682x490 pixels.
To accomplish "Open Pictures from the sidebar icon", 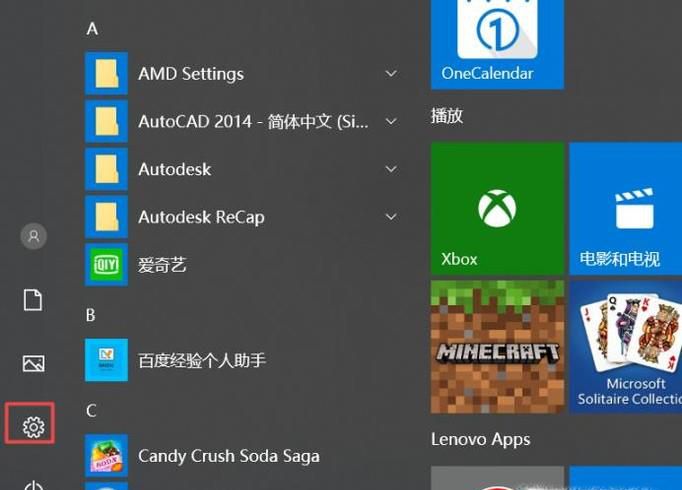I will tap(33, 364).
